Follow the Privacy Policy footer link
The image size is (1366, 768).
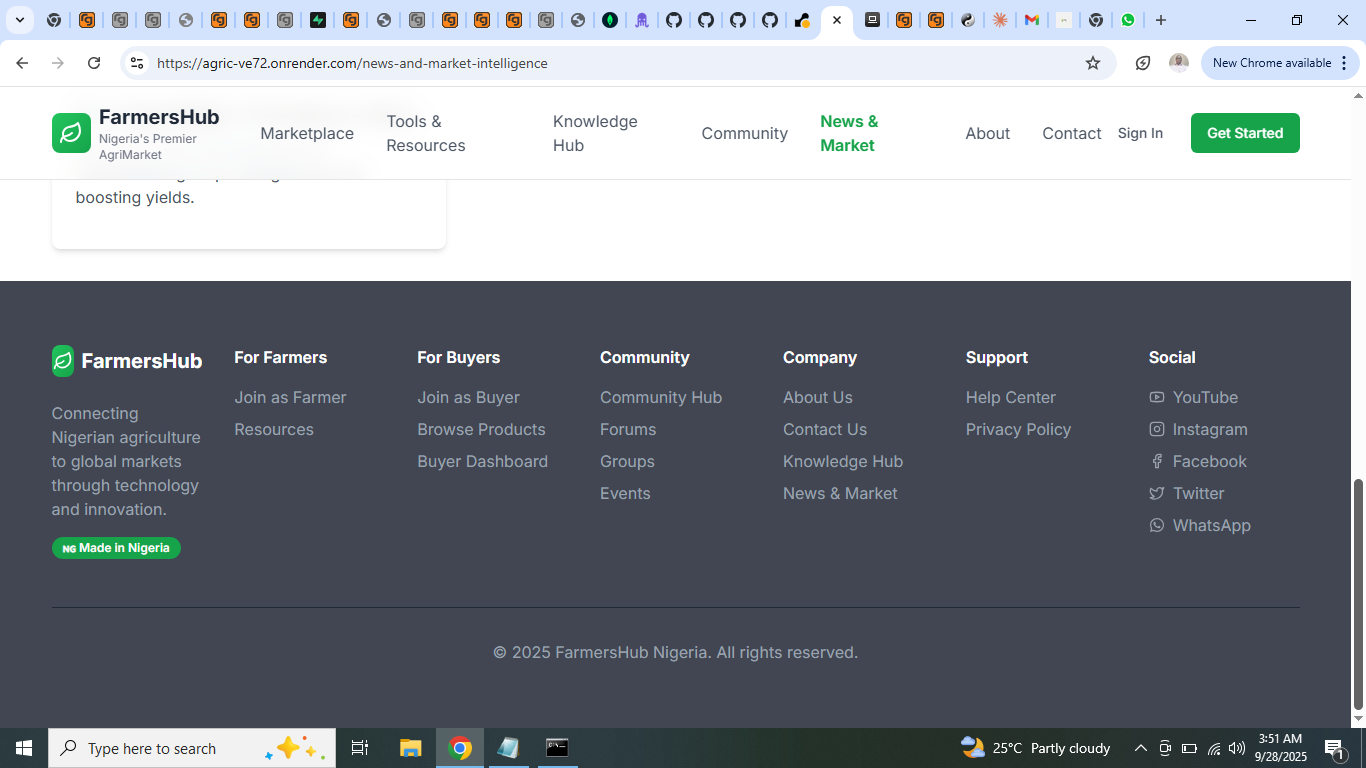[1018, 429]
